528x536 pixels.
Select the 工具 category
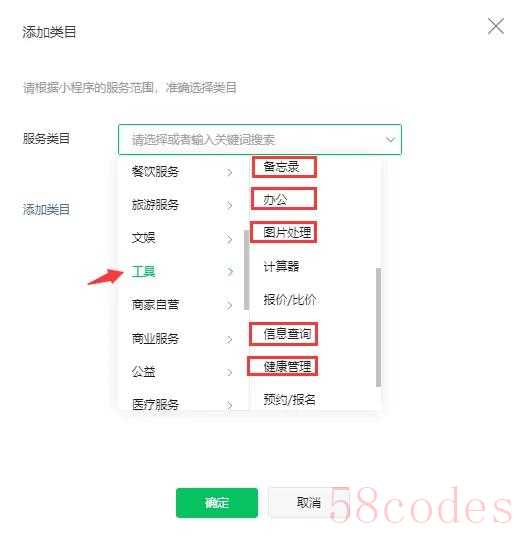click(x=144, y=272)
